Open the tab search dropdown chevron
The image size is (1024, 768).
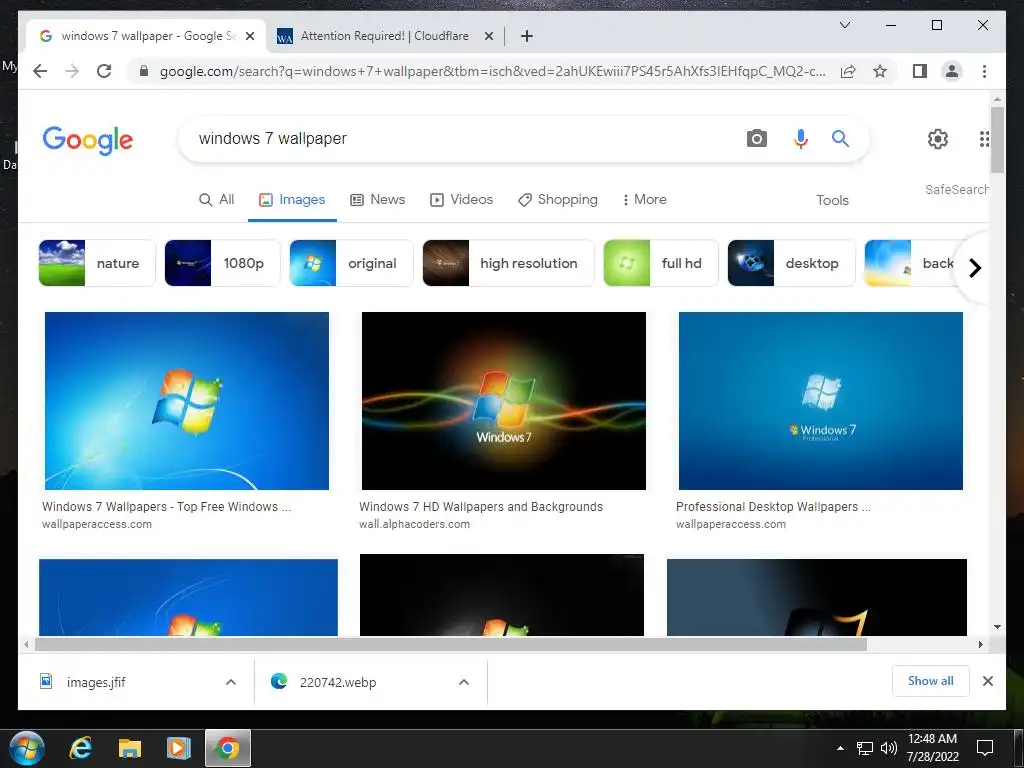pyautogui.click(x=844, y=25)
